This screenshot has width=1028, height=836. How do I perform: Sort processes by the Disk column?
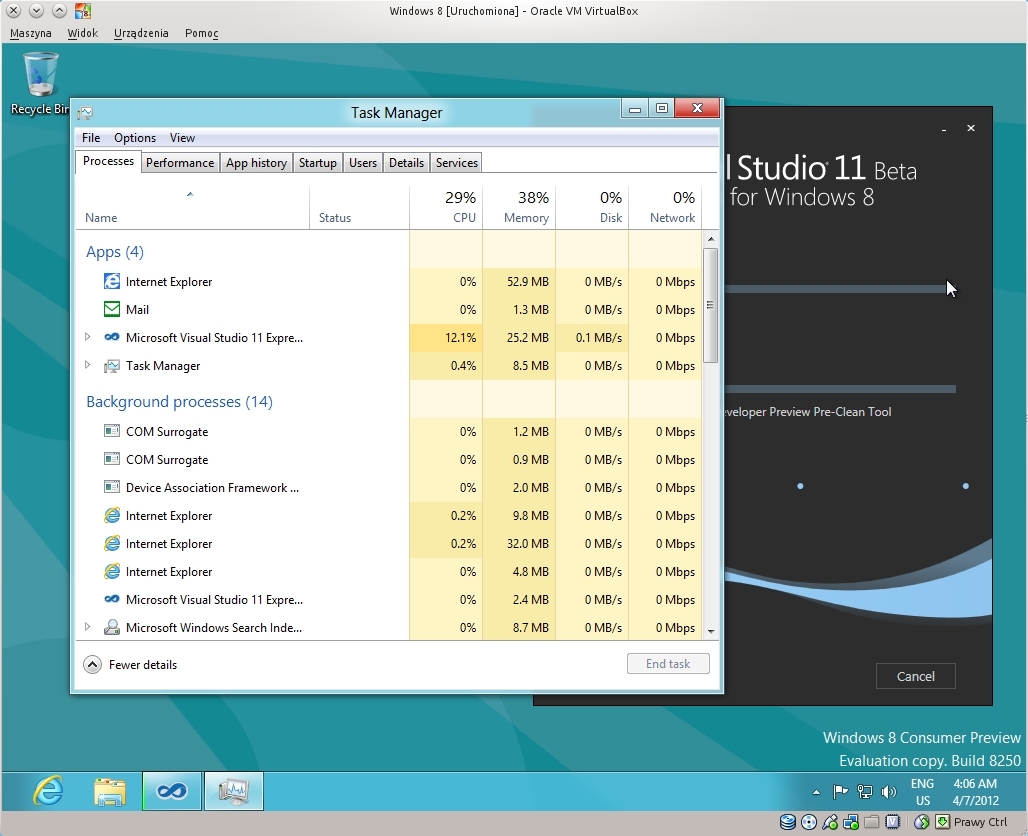592,209
